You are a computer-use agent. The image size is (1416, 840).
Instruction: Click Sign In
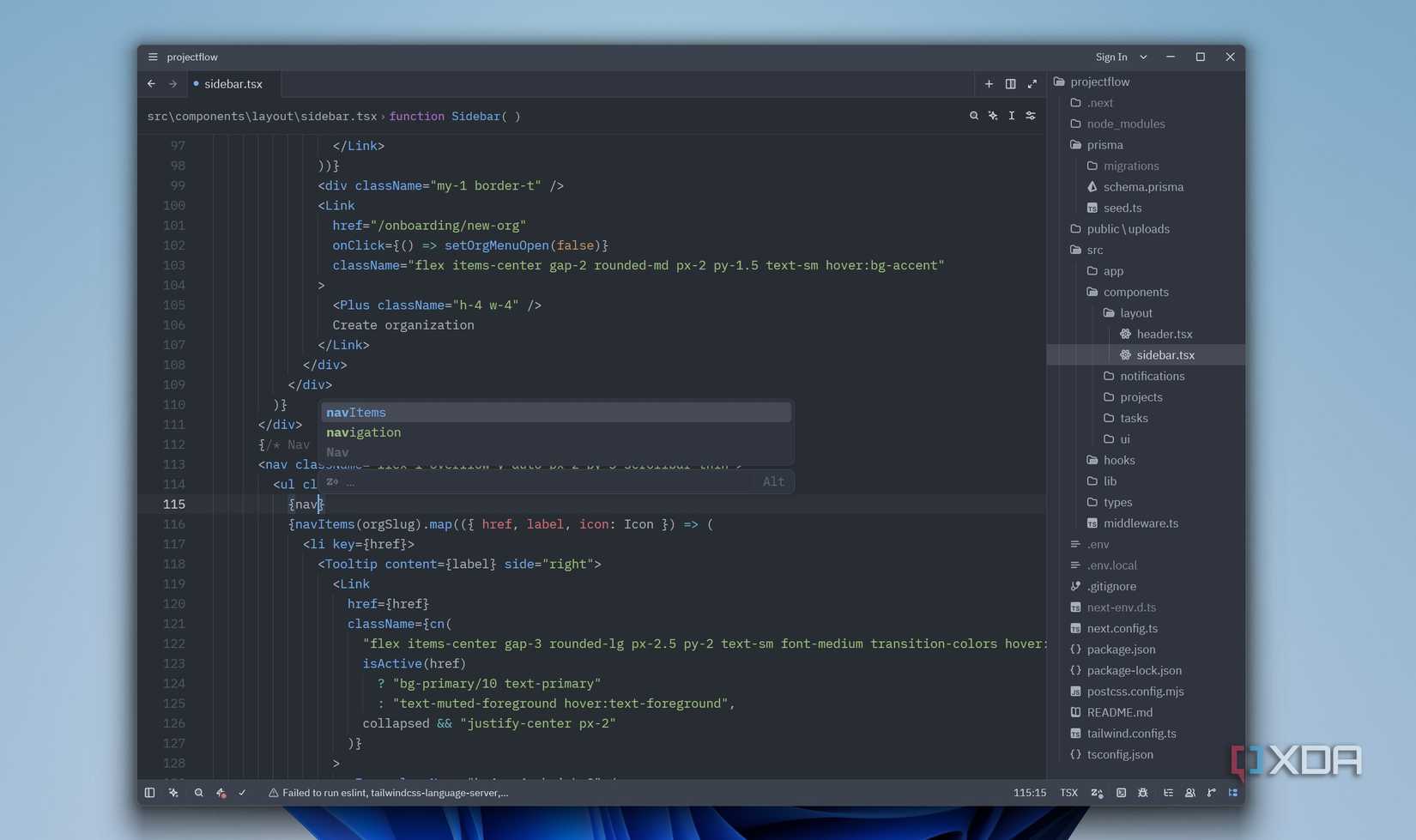1111,57
